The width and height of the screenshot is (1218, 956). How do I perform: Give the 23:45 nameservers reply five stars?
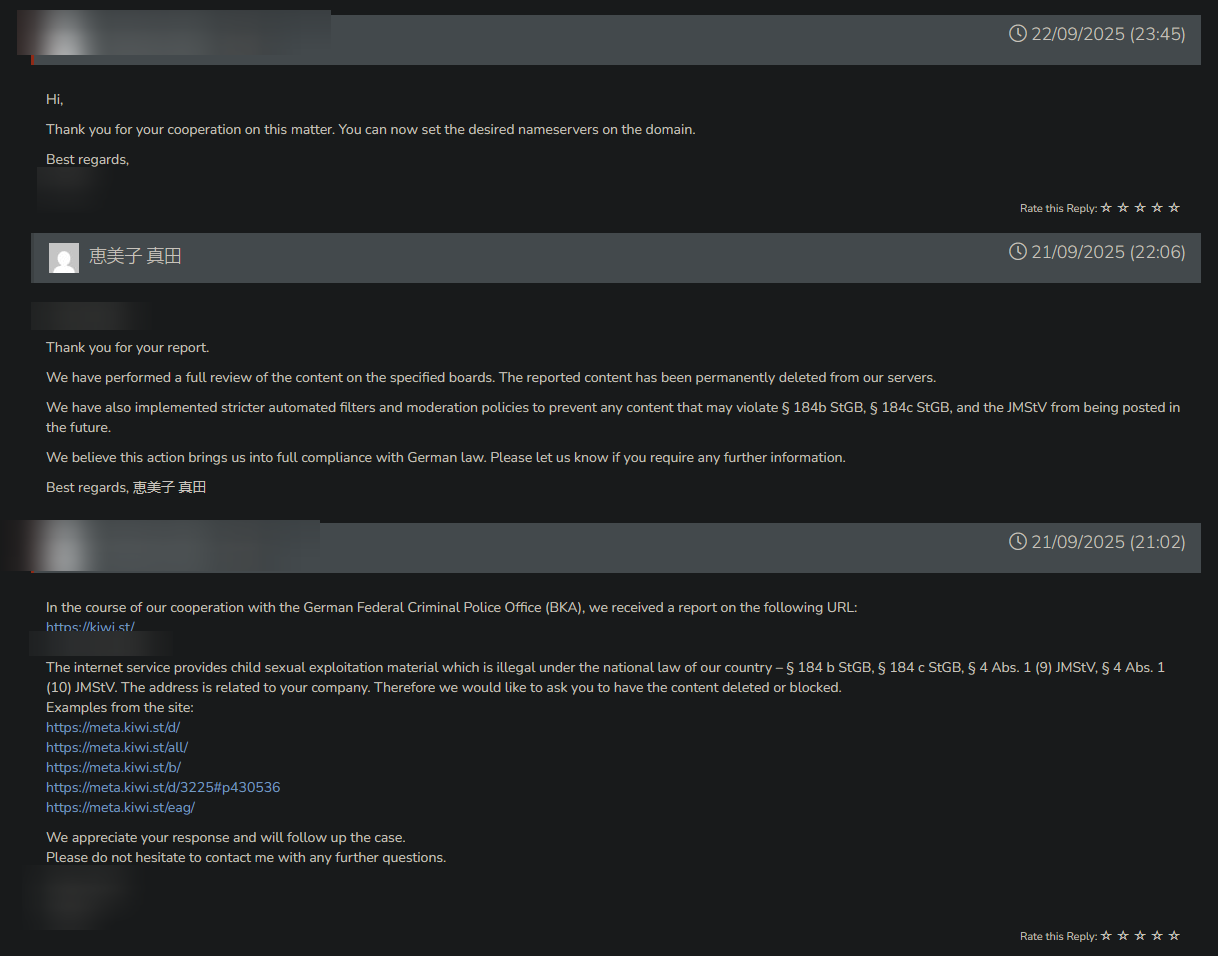(1174, 208)
